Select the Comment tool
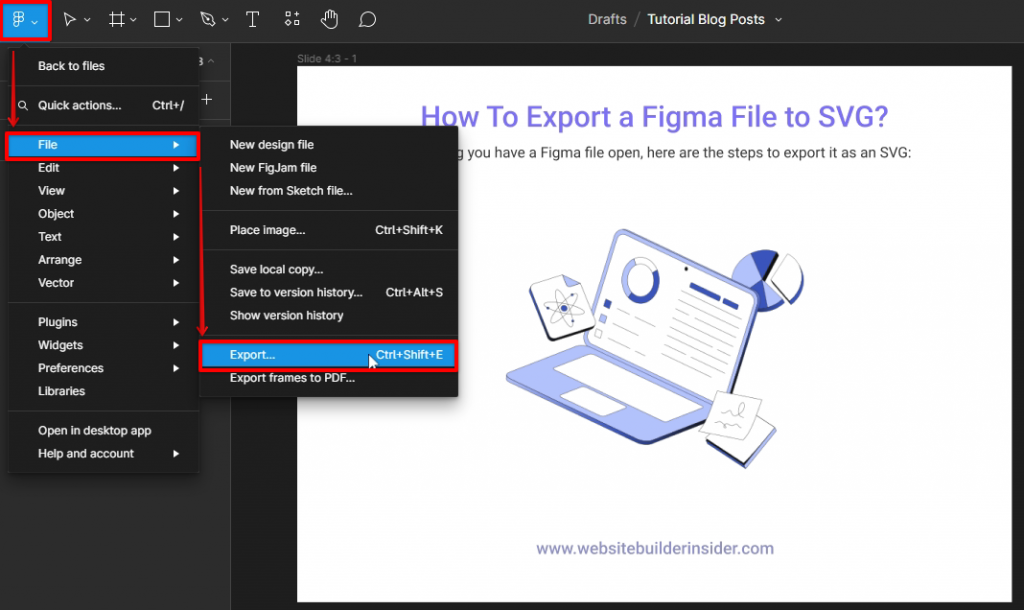The image size is (1024, 610). (367, 20)
